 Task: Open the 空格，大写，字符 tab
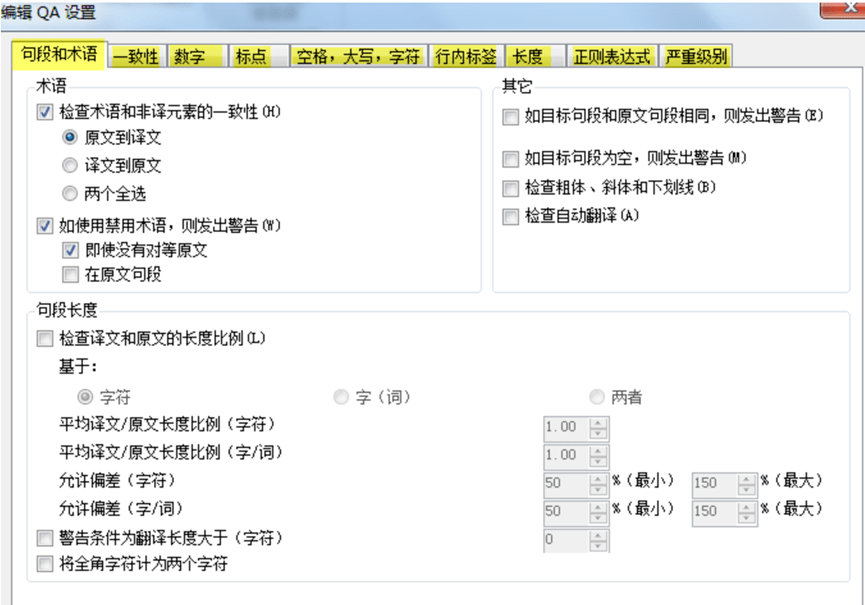click(x=358, y=56)
